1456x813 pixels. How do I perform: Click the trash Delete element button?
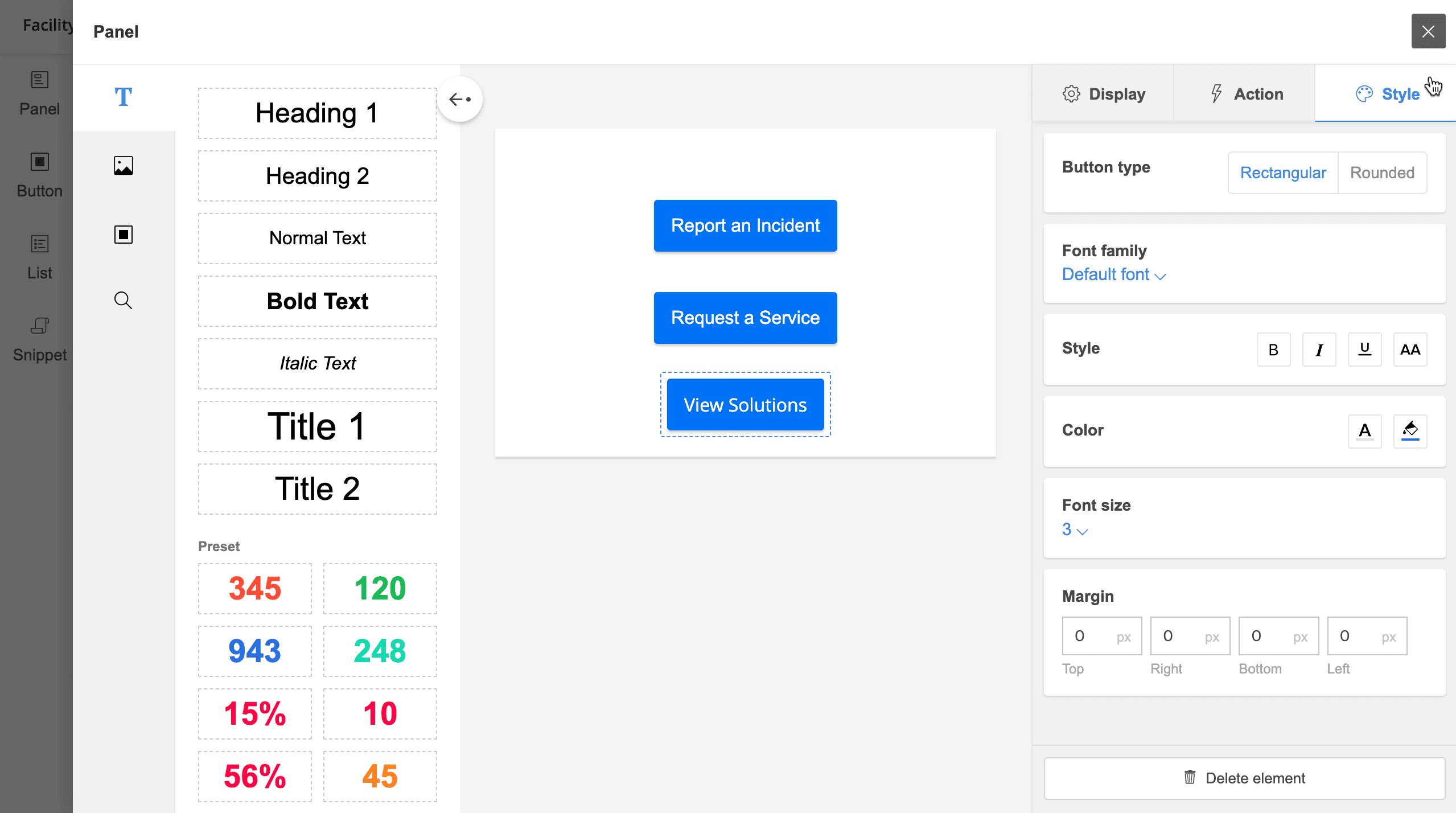1244,778
